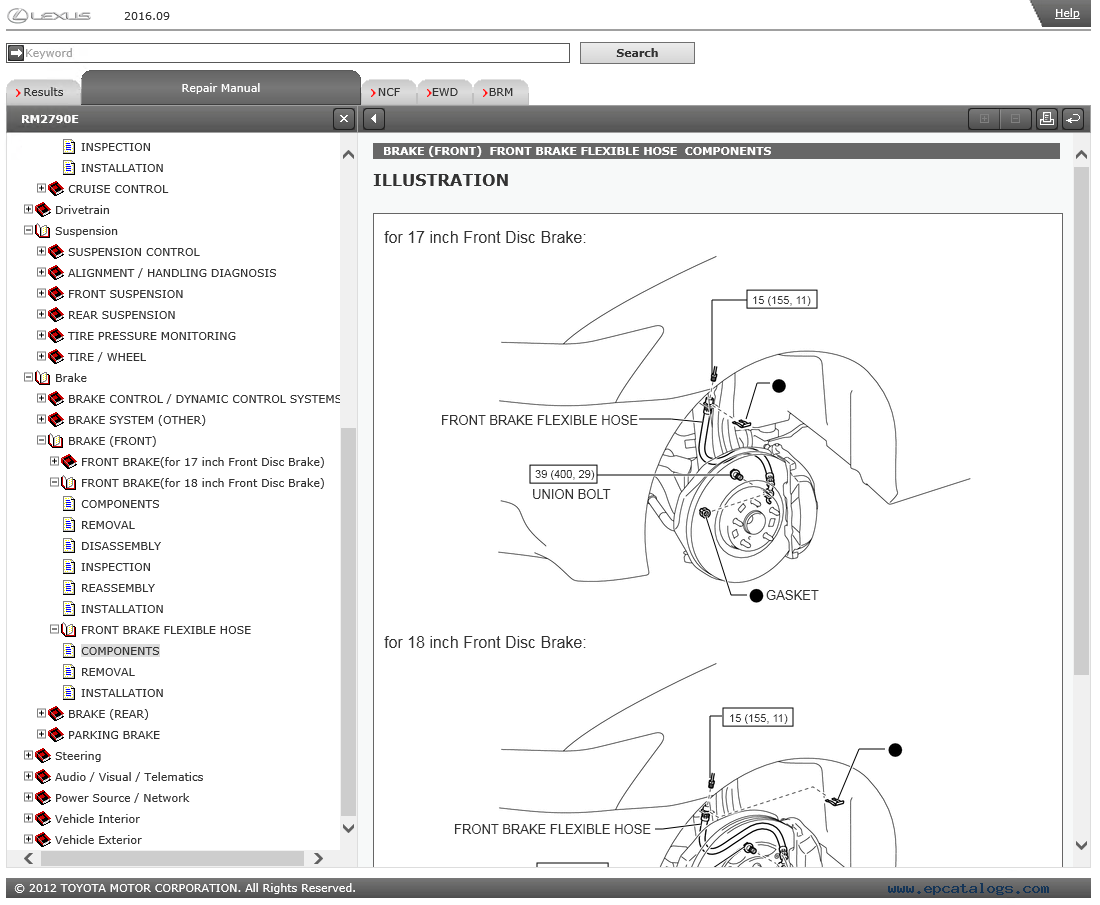Expand FRONT SUSPENSION node
Screen dimensions: 1100x905
click(41, 293)
